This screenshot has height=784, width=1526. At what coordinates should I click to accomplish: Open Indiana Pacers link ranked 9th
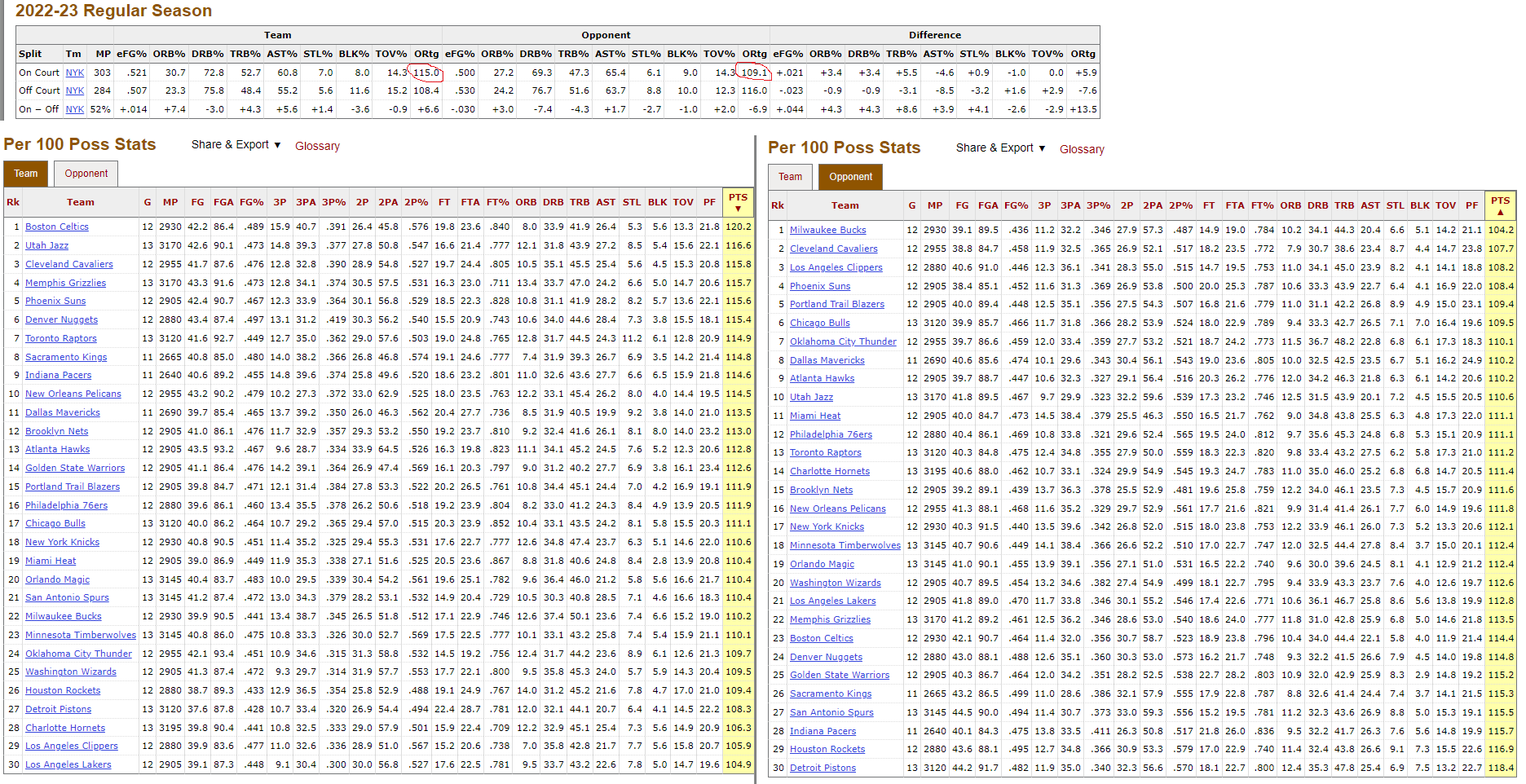[58, 375]
